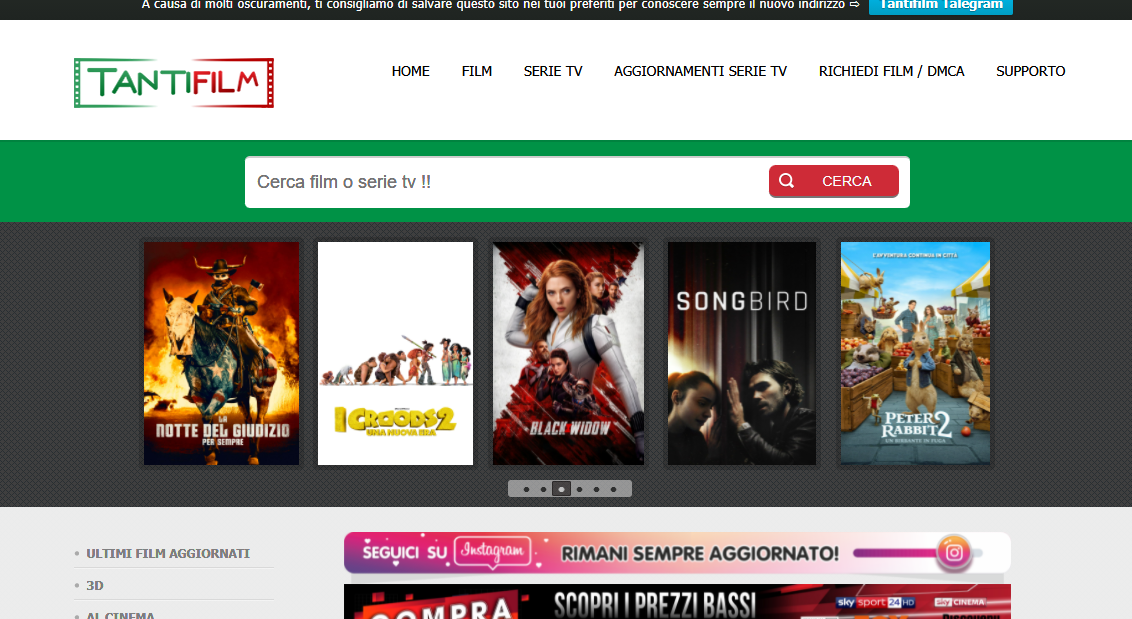Open the Songbird poster
The image size is (1132, 619).
click(741, 353)
